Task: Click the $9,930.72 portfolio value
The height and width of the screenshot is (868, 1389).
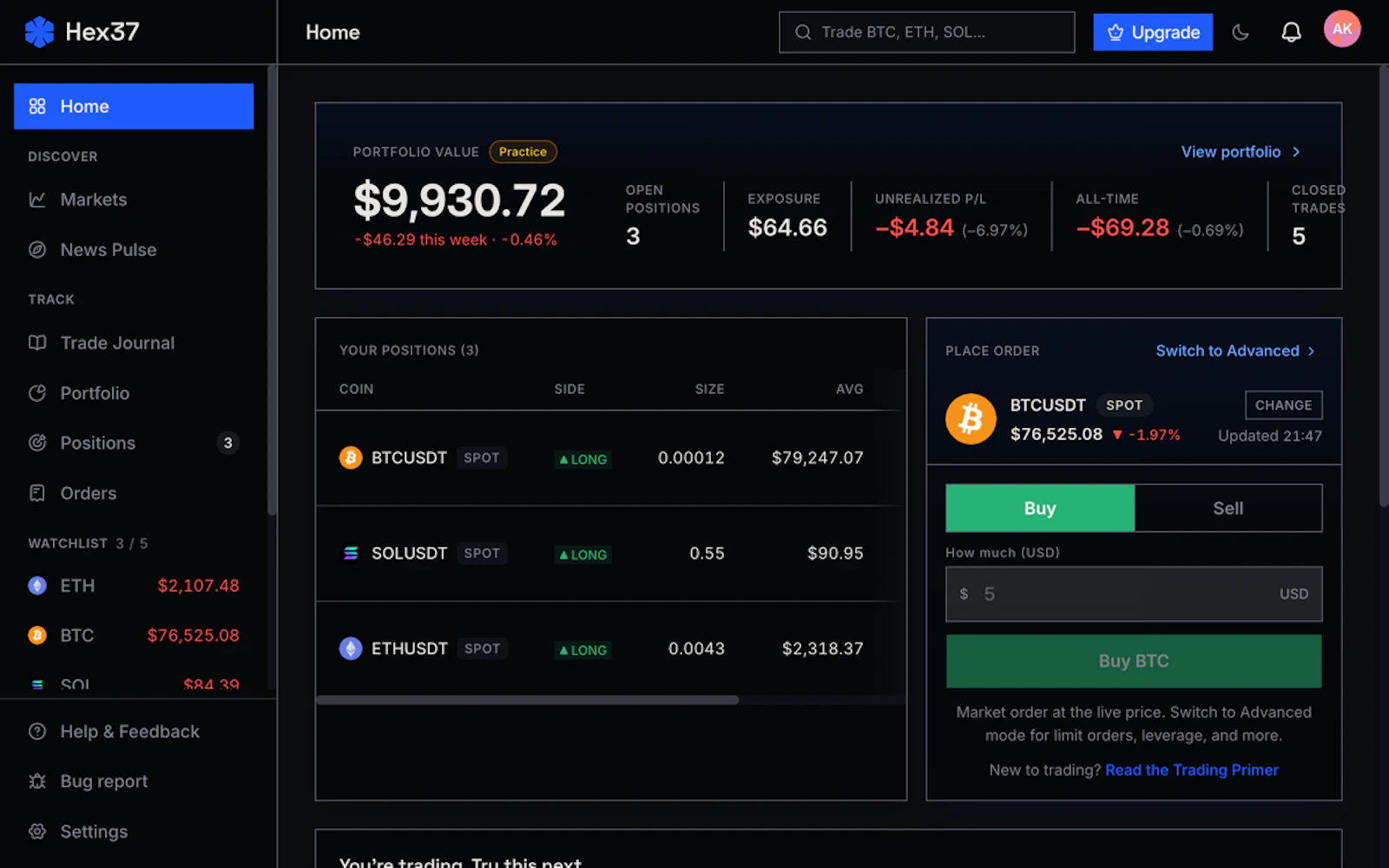Action: (459, 201)
